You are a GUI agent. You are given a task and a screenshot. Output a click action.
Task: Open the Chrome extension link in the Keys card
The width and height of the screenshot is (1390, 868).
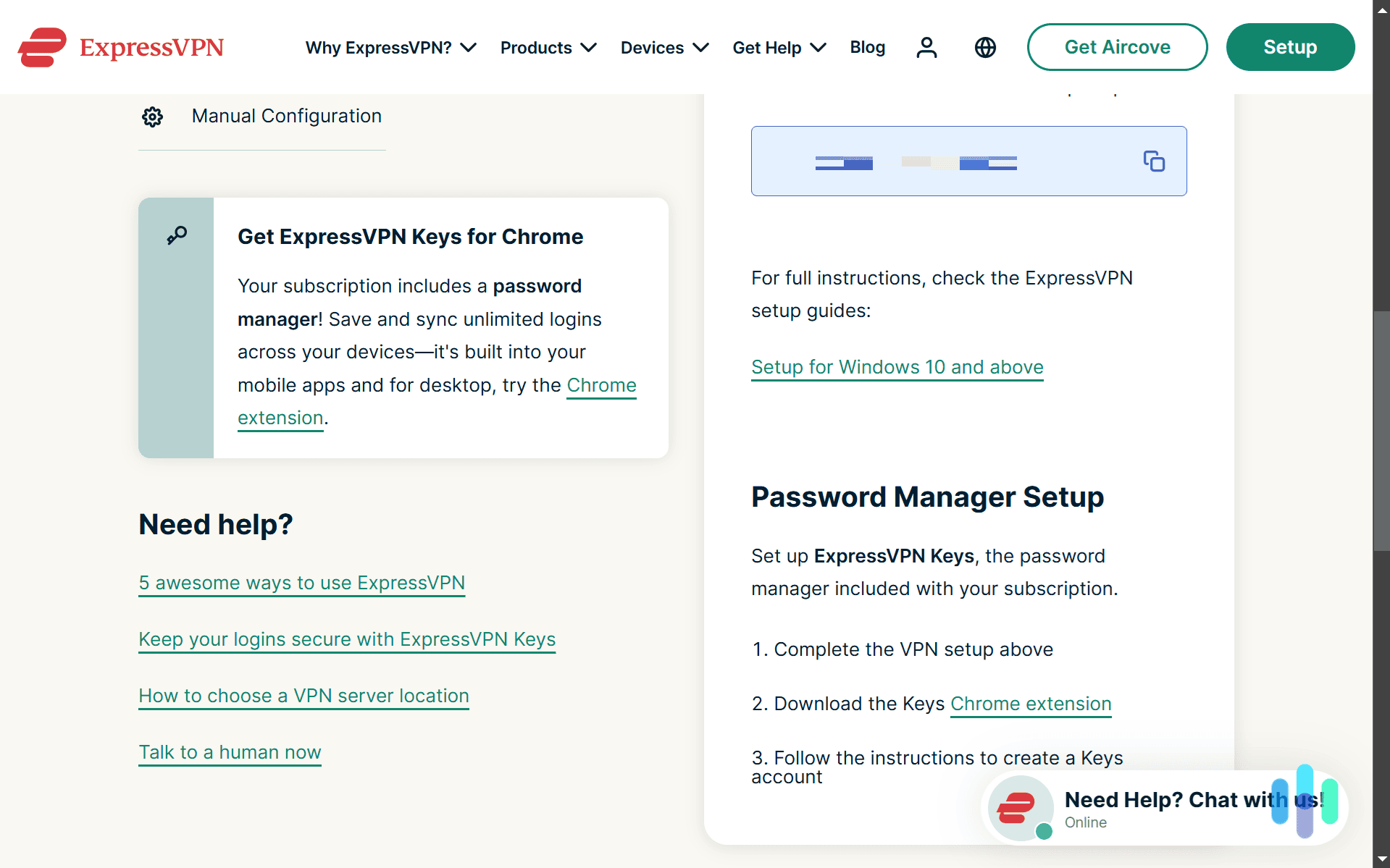pos(601,385)
